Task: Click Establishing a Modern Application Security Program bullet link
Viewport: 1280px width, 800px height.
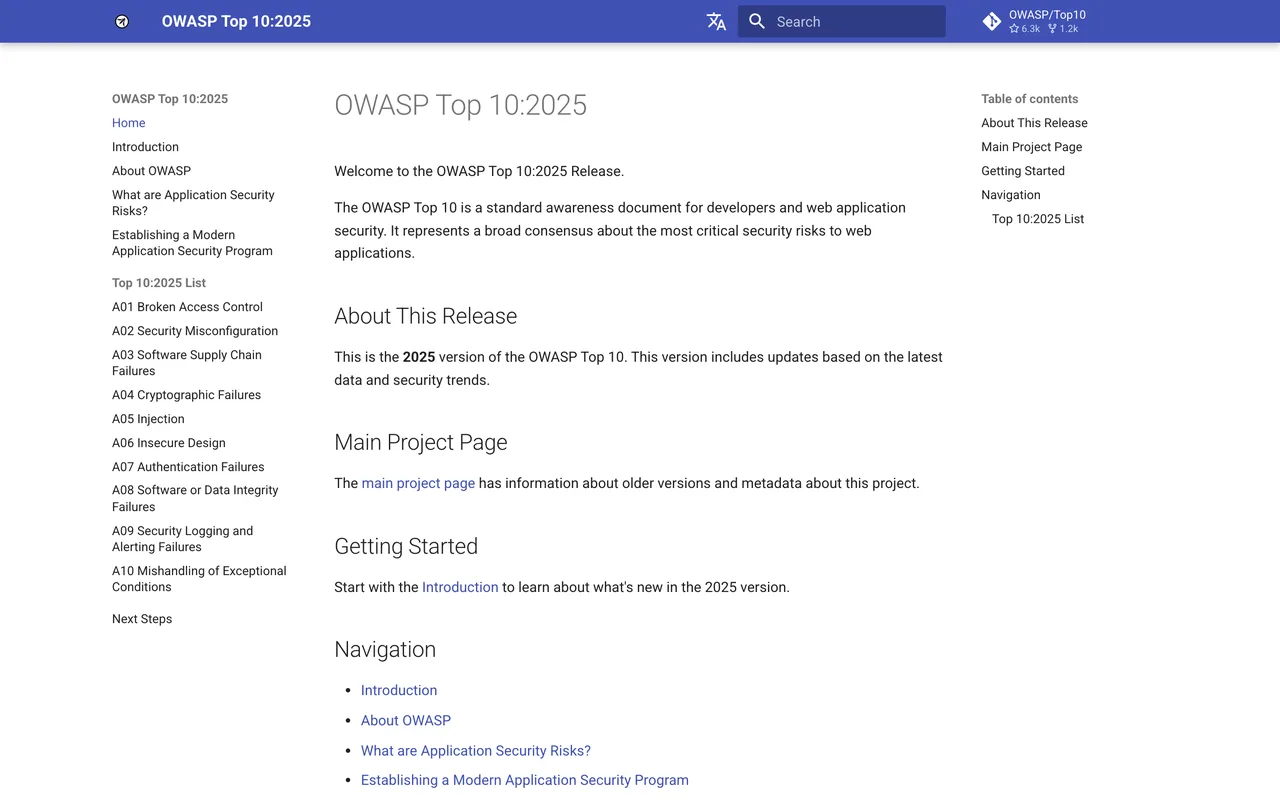Action: point(525,780)
